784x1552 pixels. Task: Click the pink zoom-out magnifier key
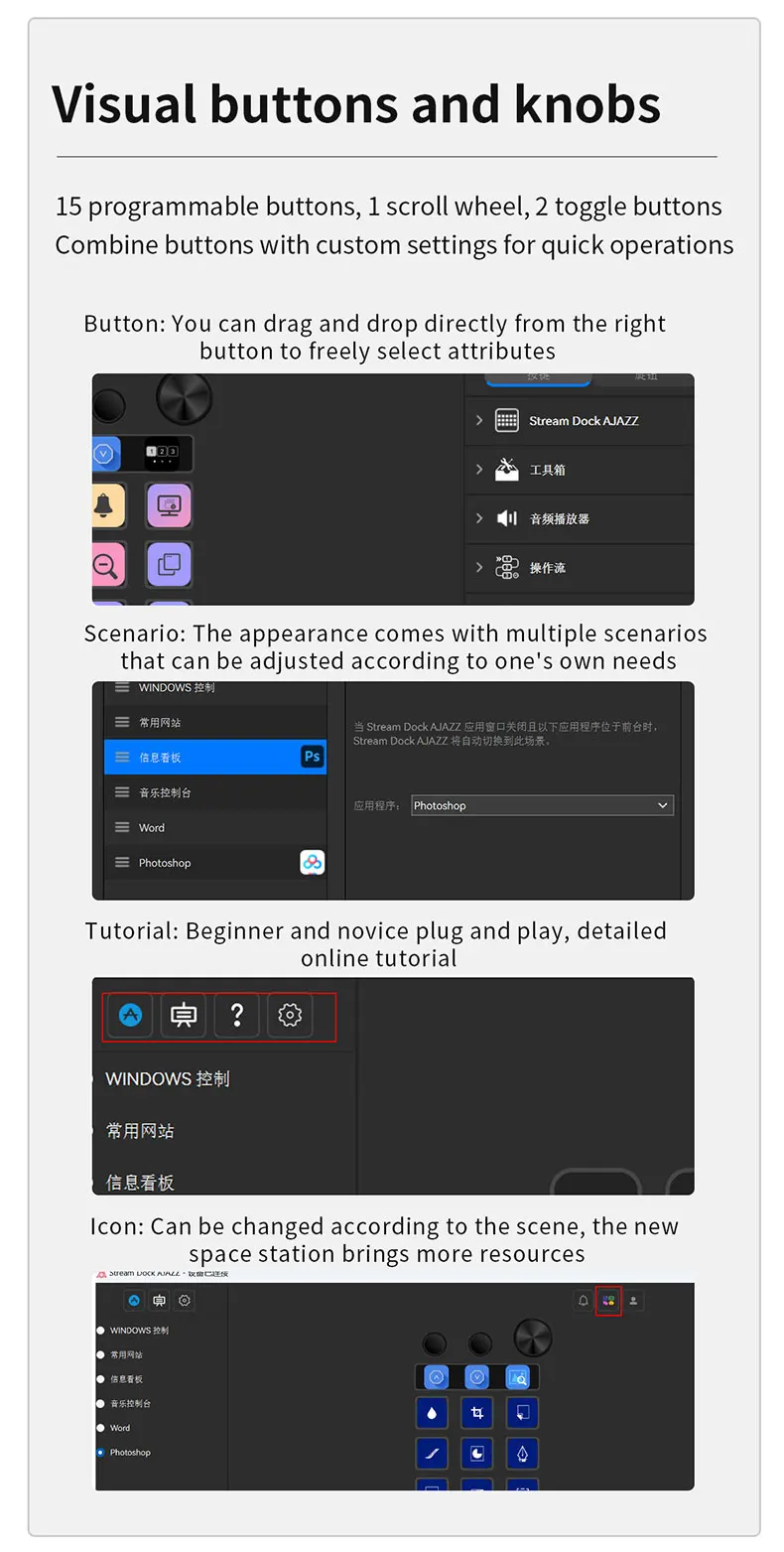[108, 564]
